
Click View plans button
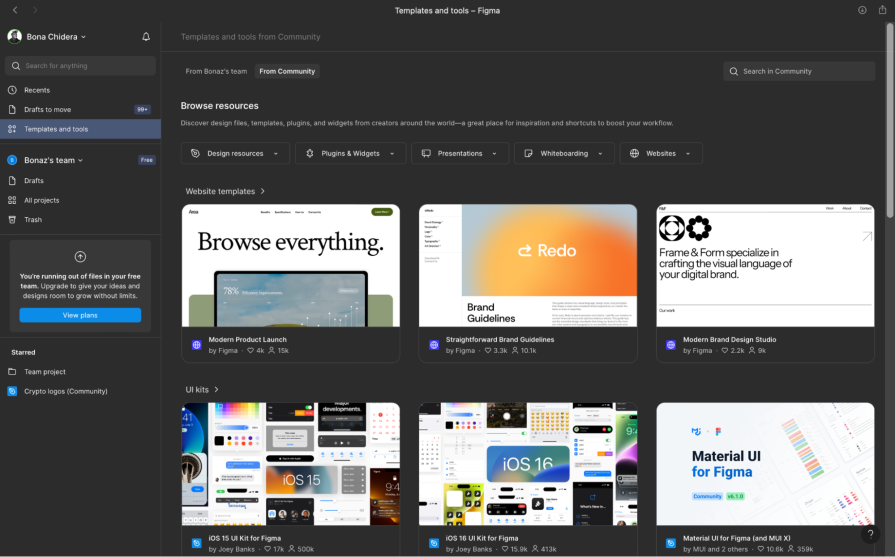pos(80,315)
